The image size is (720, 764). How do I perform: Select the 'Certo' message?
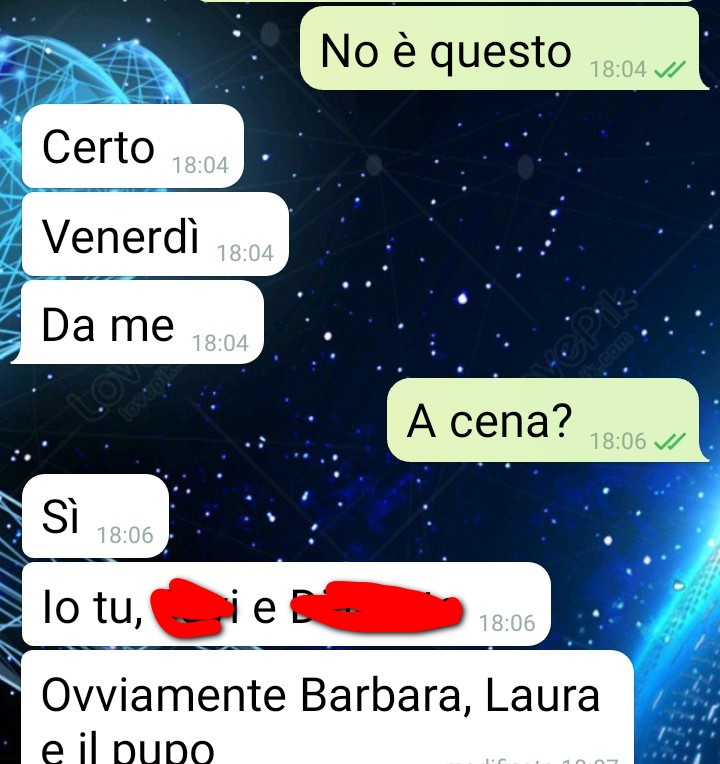(133, 146)
